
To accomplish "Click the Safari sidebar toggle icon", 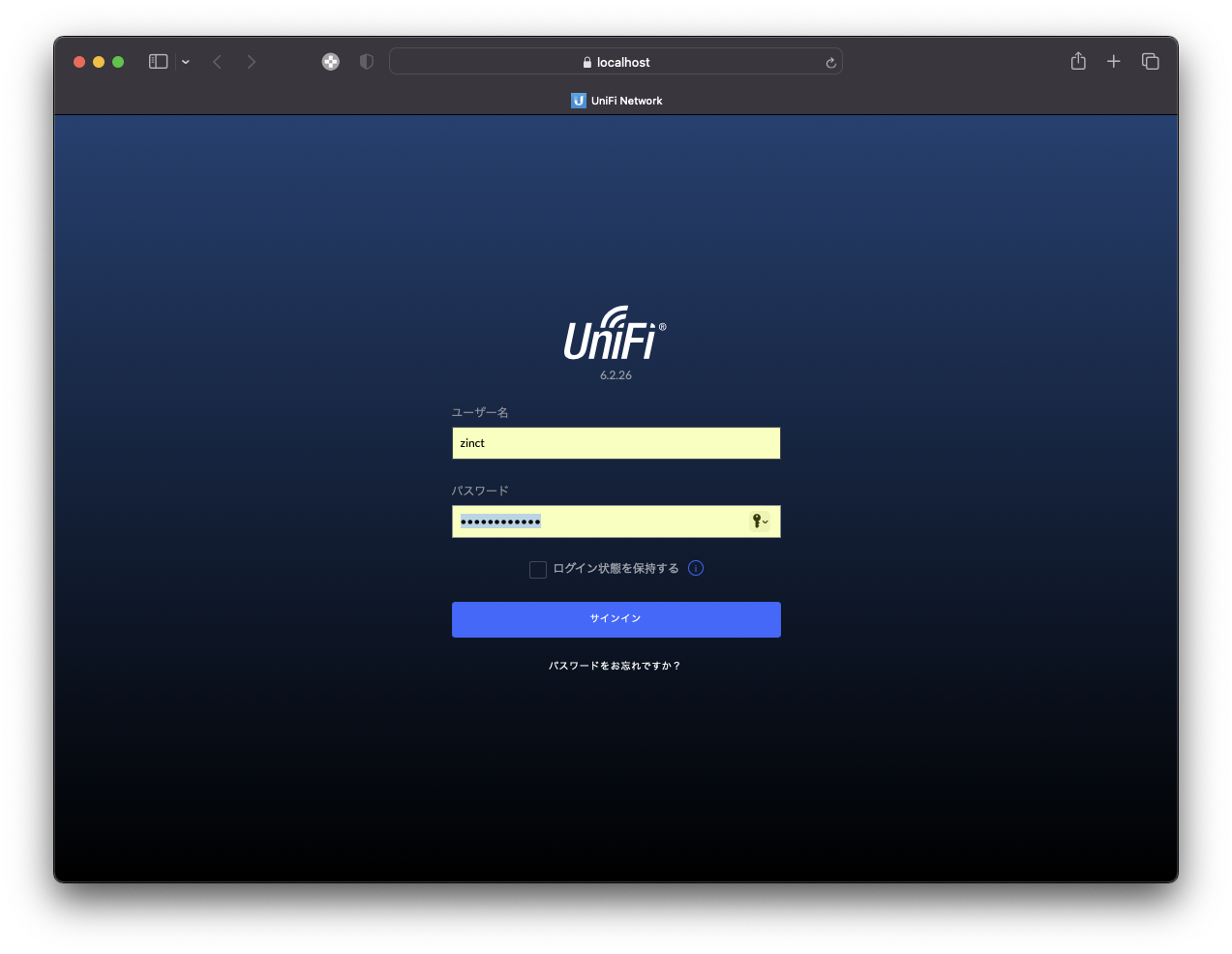I will pos(159,62).
